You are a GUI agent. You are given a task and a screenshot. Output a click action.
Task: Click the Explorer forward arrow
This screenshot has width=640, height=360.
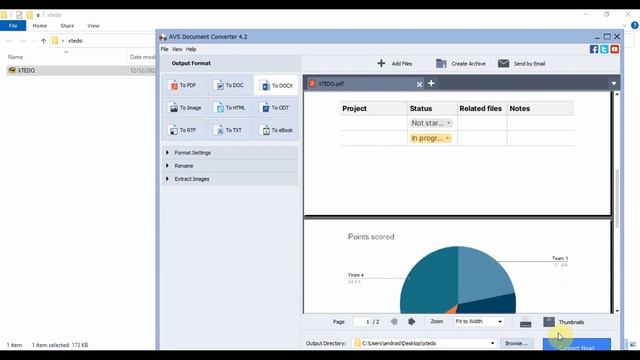click(23, 41)
